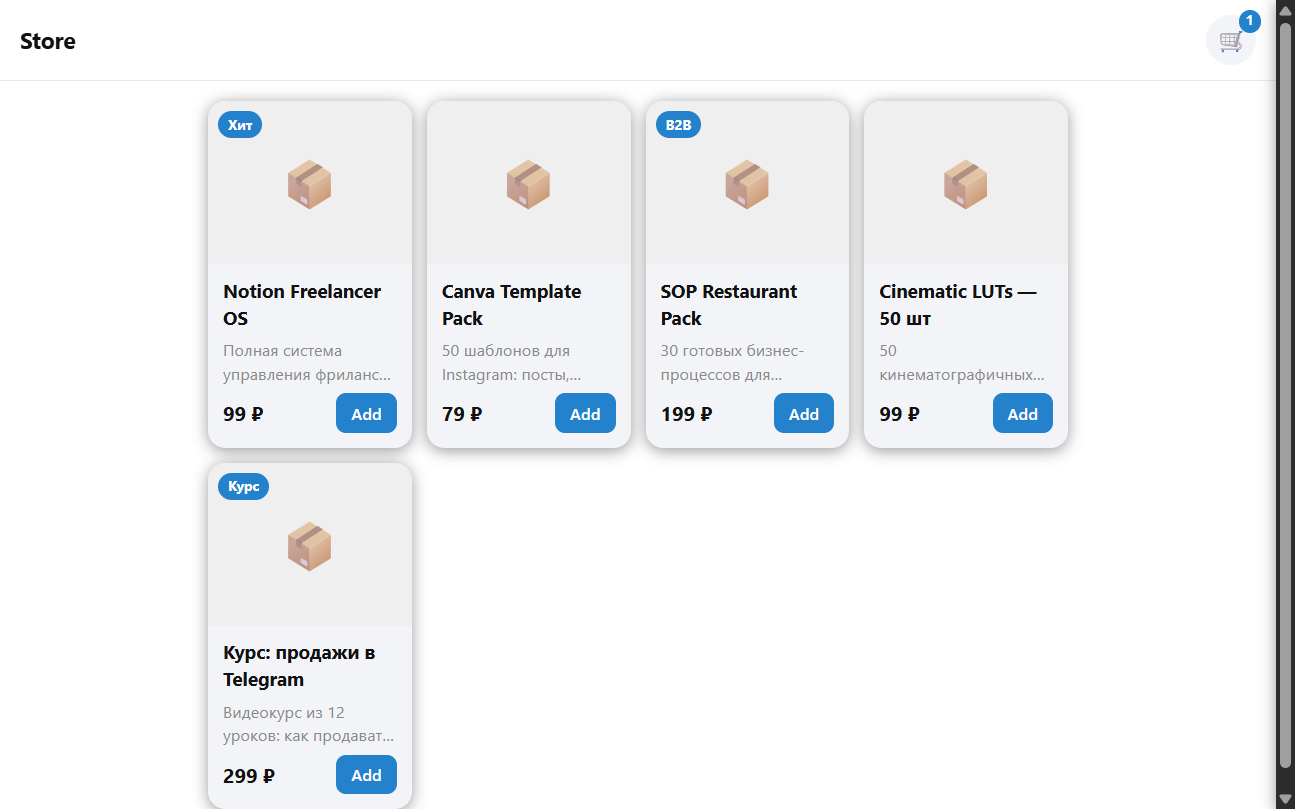Open the Canva Template Pack title
Image resolution: width=1295 pixels, height=809 pixels.
point(512,305)
